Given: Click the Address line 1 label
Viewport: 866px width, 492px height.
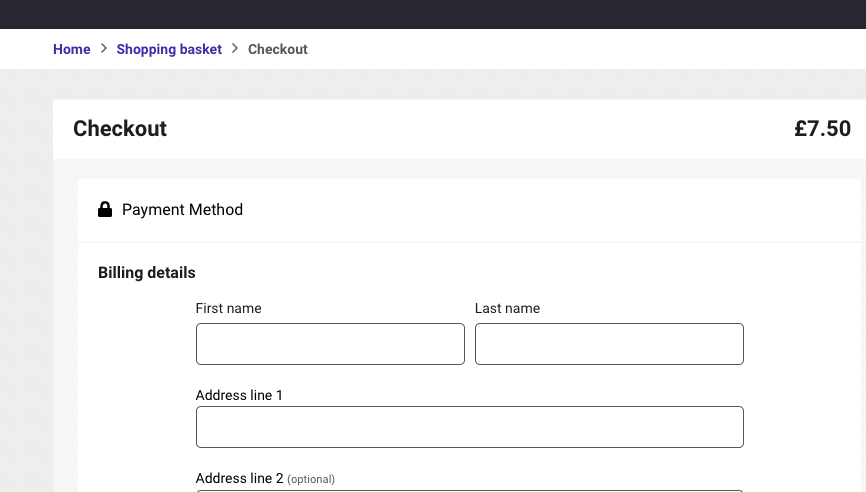Looking at the screenshot, I should (239, 395).
